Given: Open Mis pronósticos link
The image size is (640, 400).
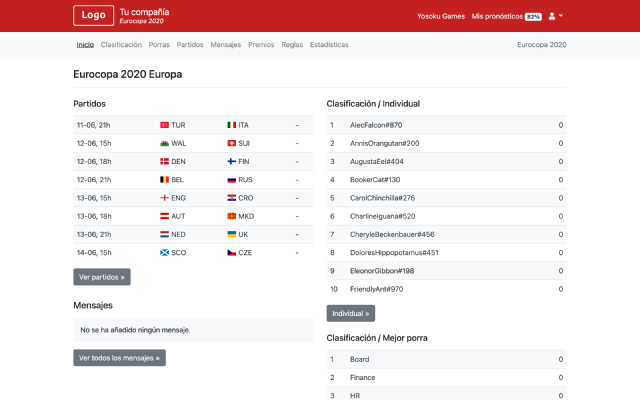Looking at the screenshot, I should (506, 17).
